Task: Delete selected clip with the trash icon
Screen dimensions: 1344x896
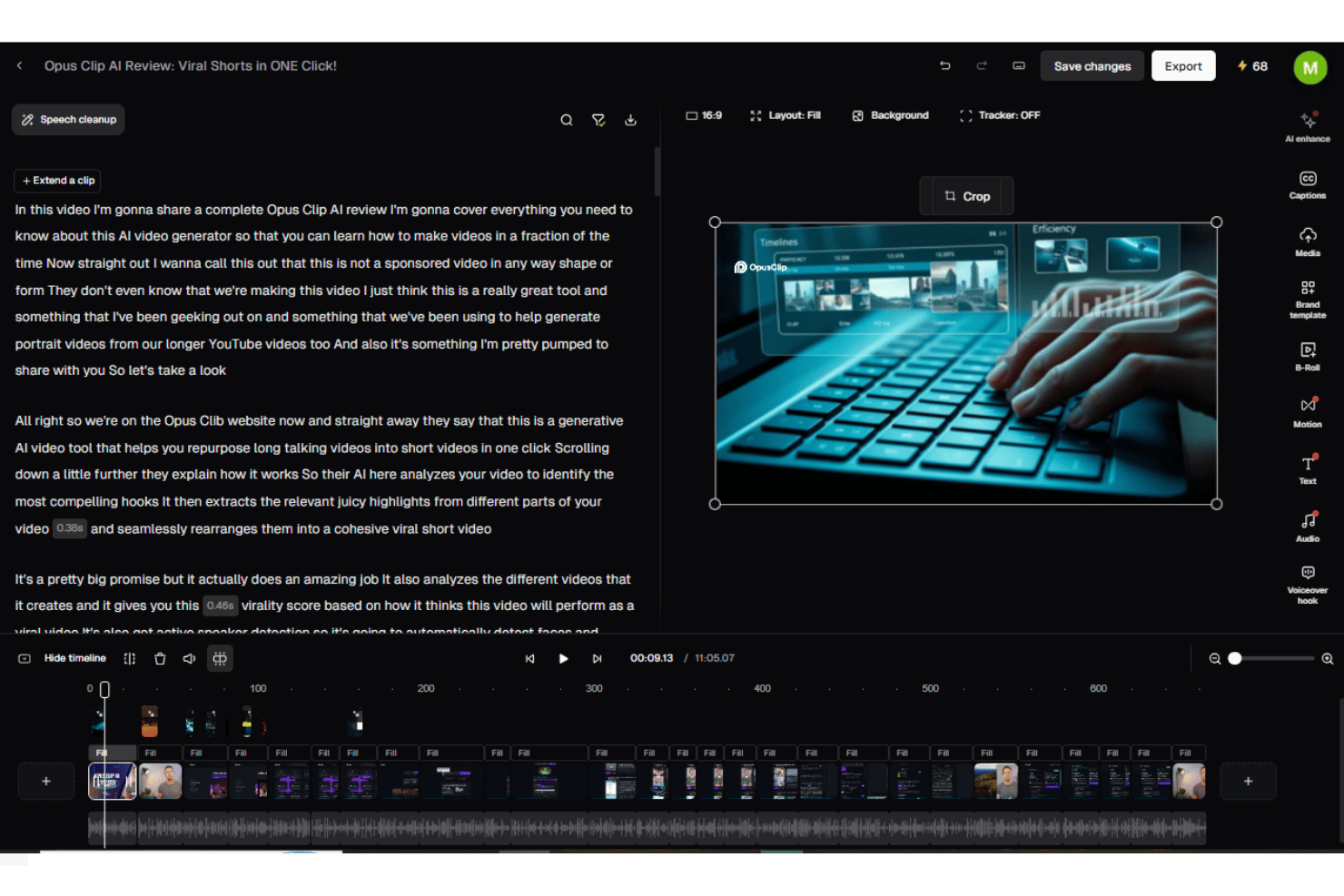Action: (x=160, y=659)
